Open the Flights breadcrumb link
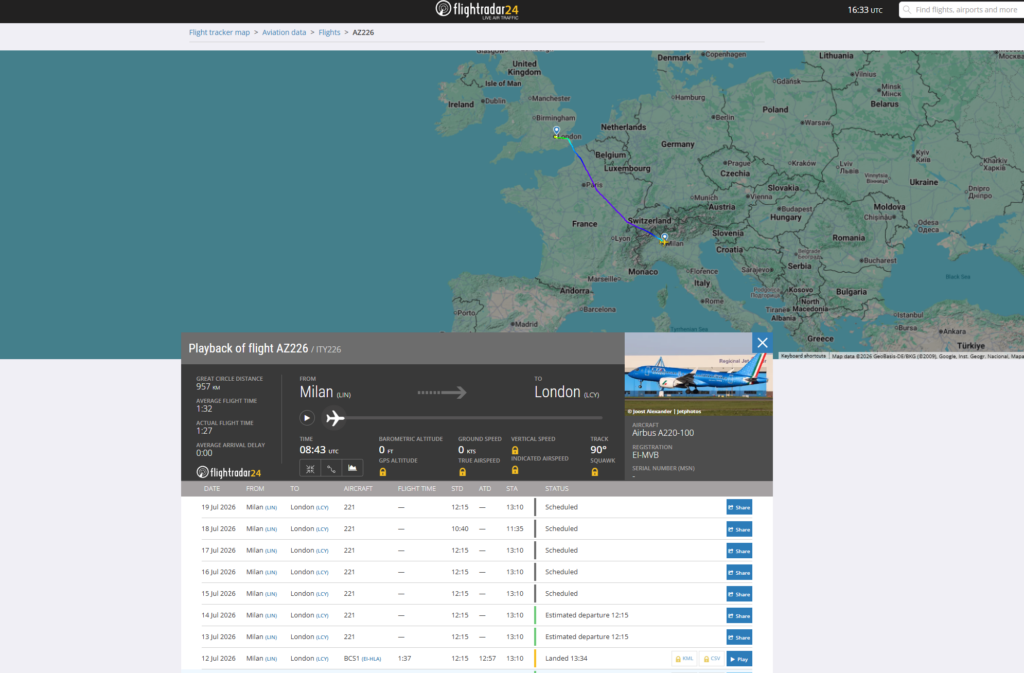 (x=329, y=32)
